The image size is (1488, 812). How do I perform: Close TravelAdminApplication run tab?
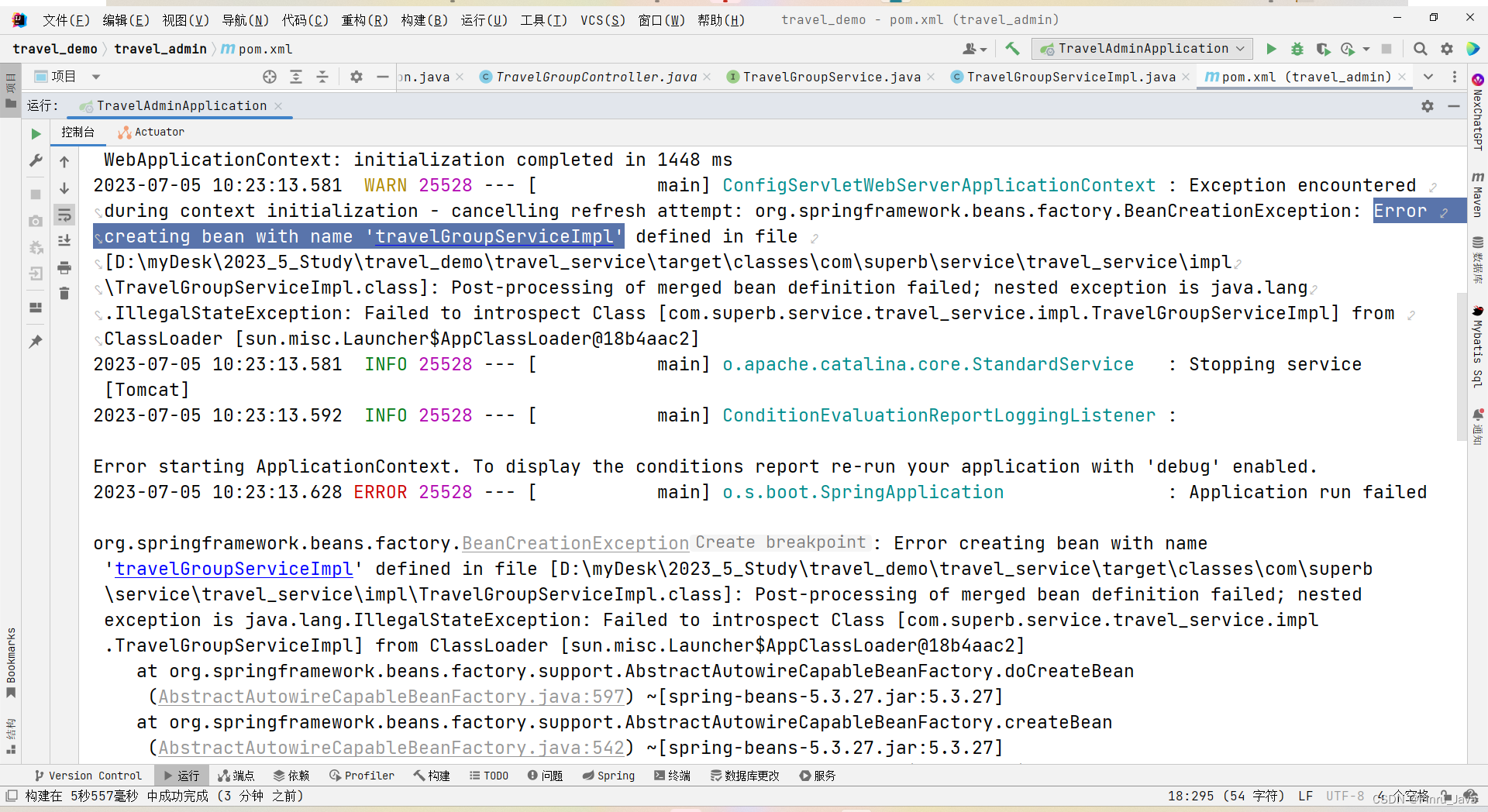click(x=278, y=106)
